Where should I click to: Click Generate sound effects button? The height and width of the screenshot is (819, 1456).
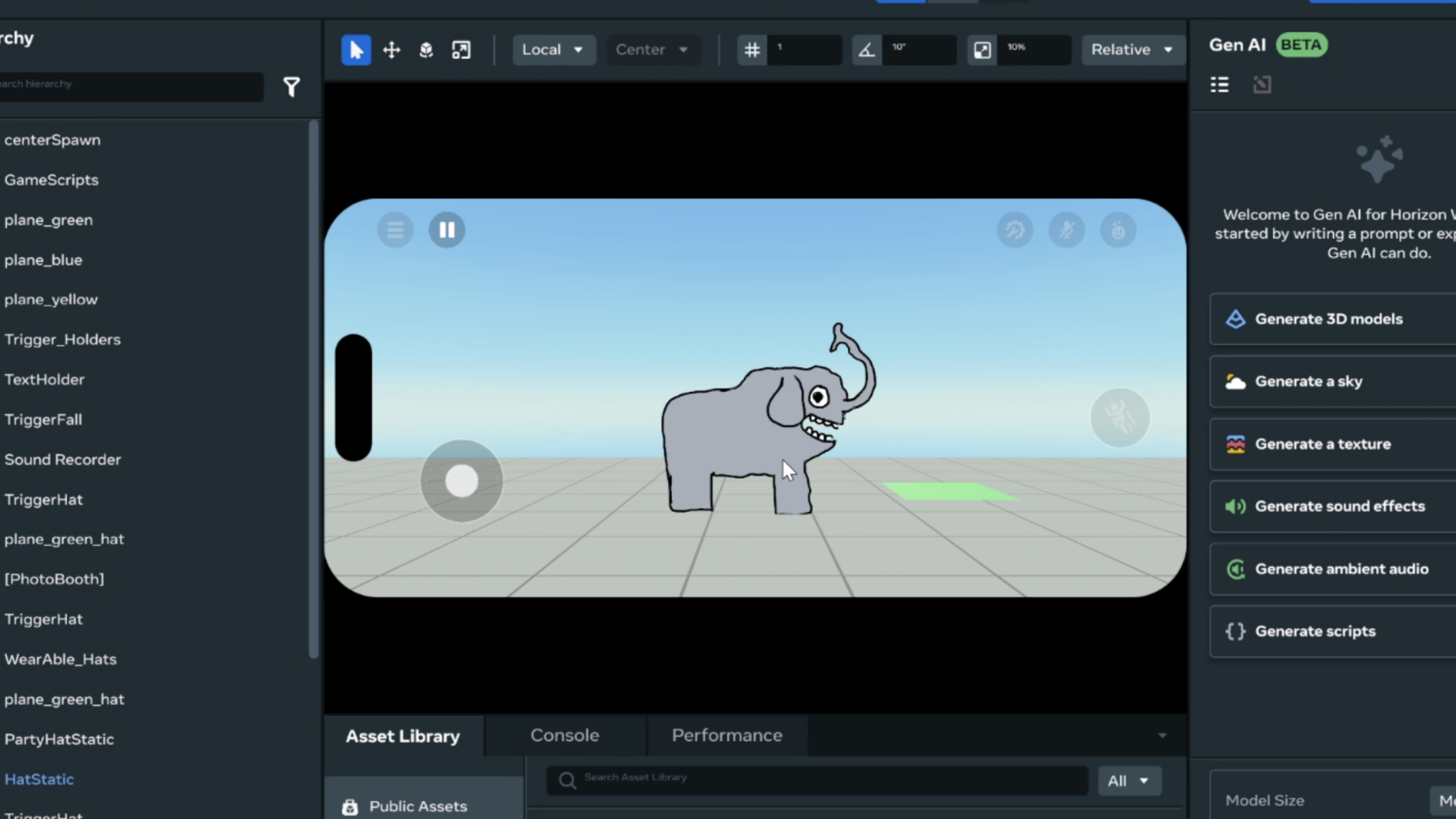coord(1339,507)
